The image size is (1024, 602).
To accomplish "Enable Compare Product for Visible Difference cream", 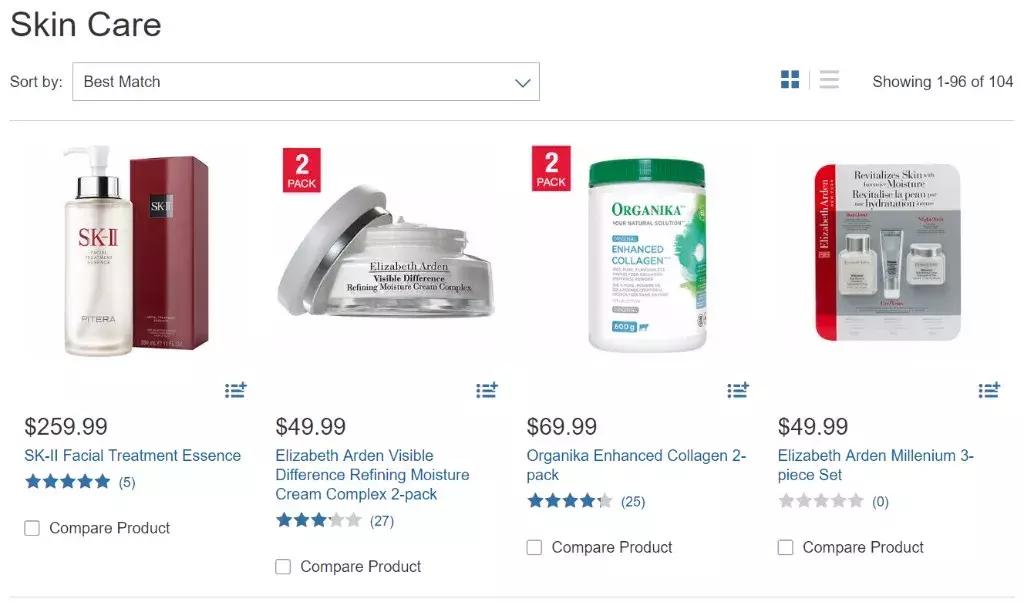I will click(x=283, y=567).
